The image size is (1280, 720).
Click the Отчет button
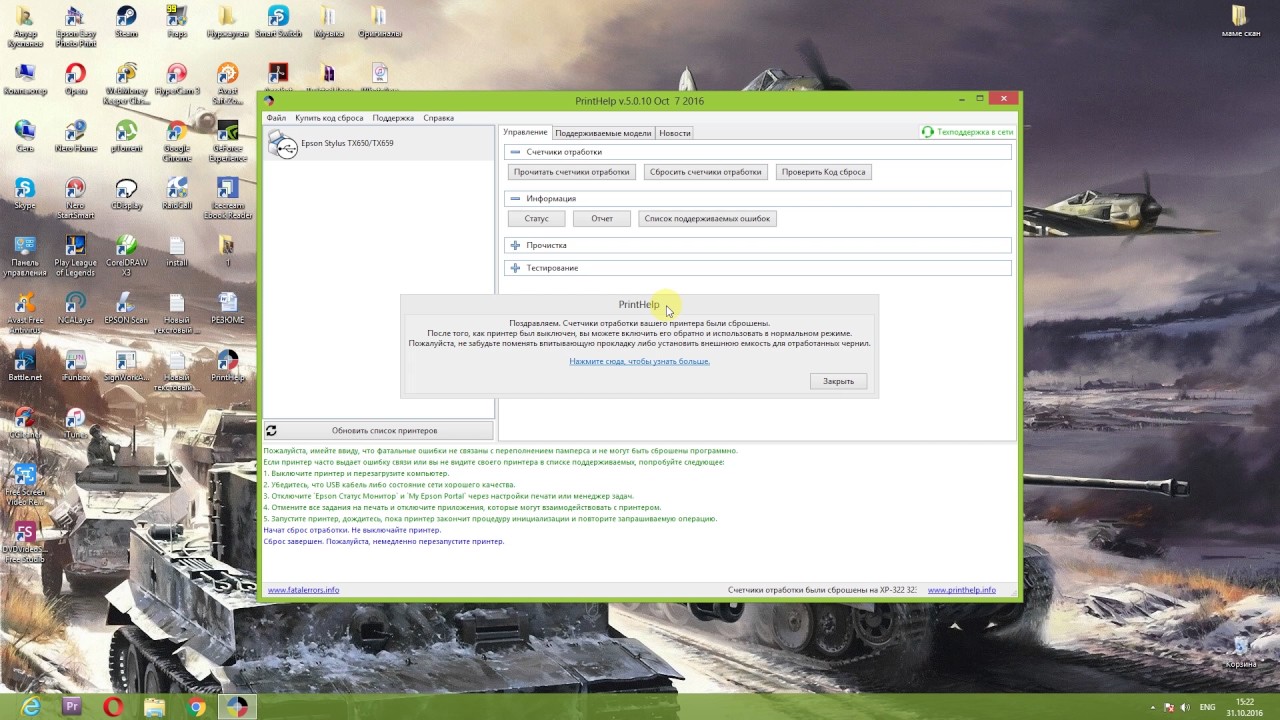point(602,218)
